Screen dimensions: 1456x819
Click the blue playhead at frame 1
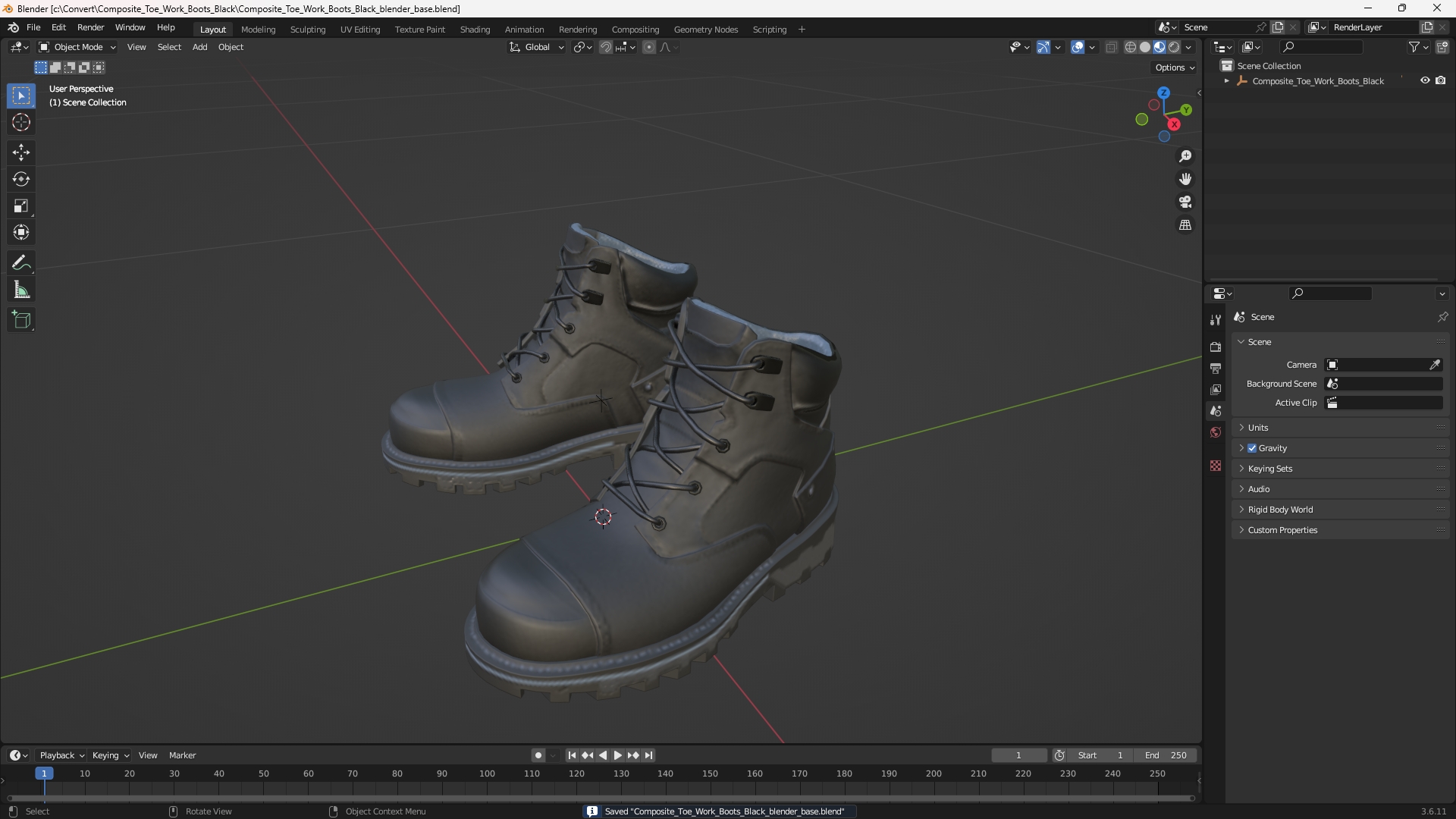tap(44, 773)
